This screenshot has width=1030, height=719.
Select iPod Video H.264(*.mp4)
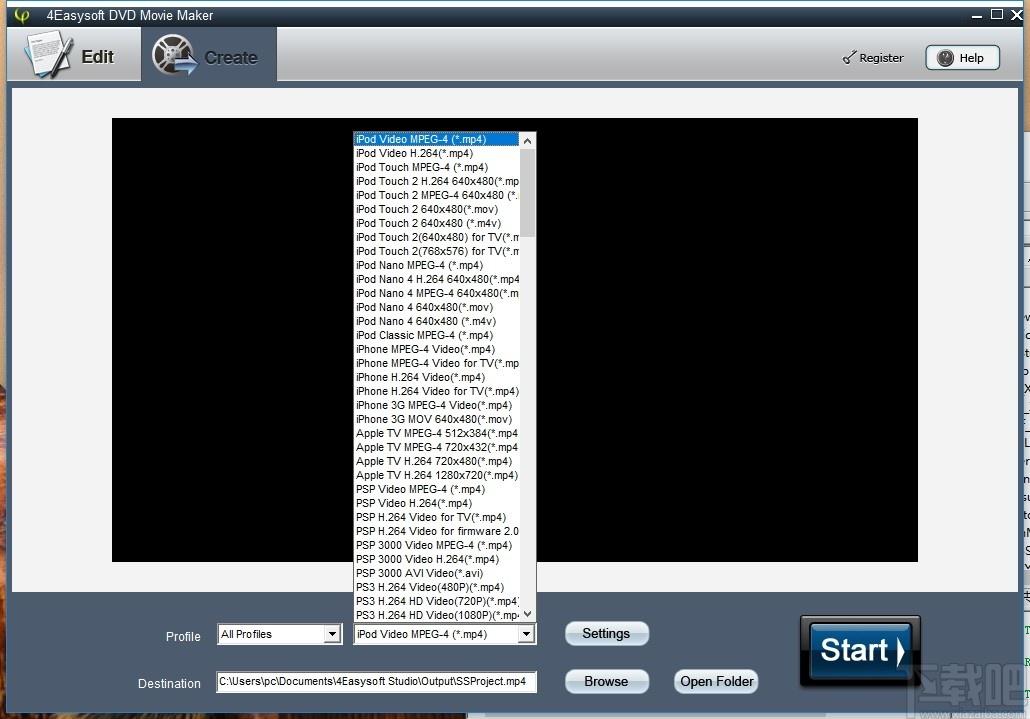pyautogui.click(x=437, y=153)
